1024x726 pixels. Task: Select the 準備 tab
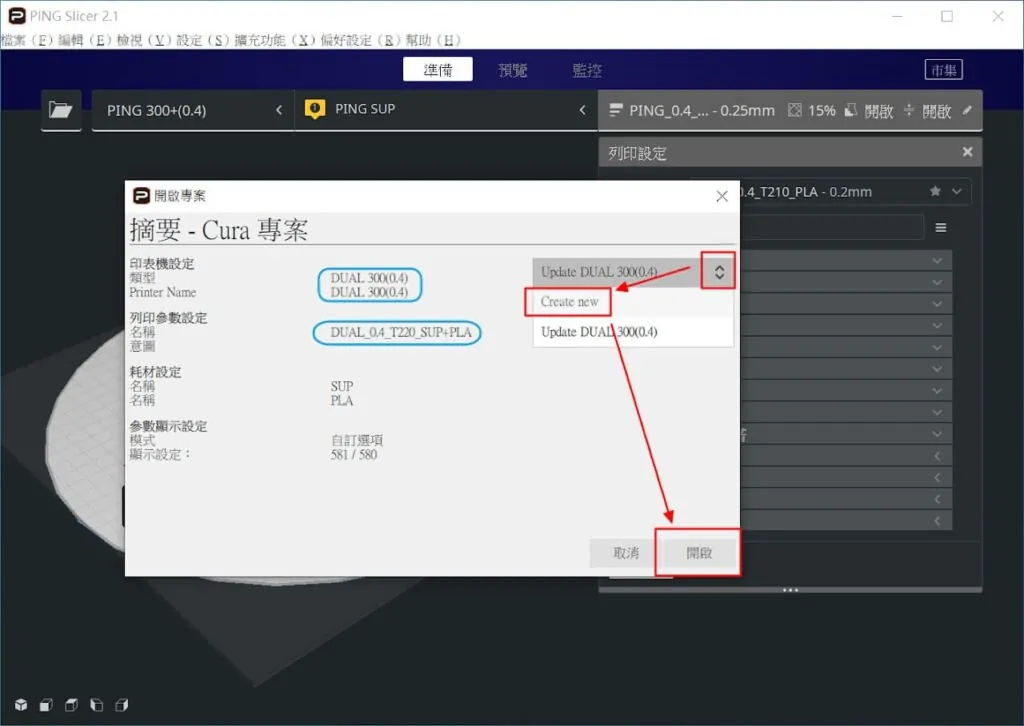point(438,69)
